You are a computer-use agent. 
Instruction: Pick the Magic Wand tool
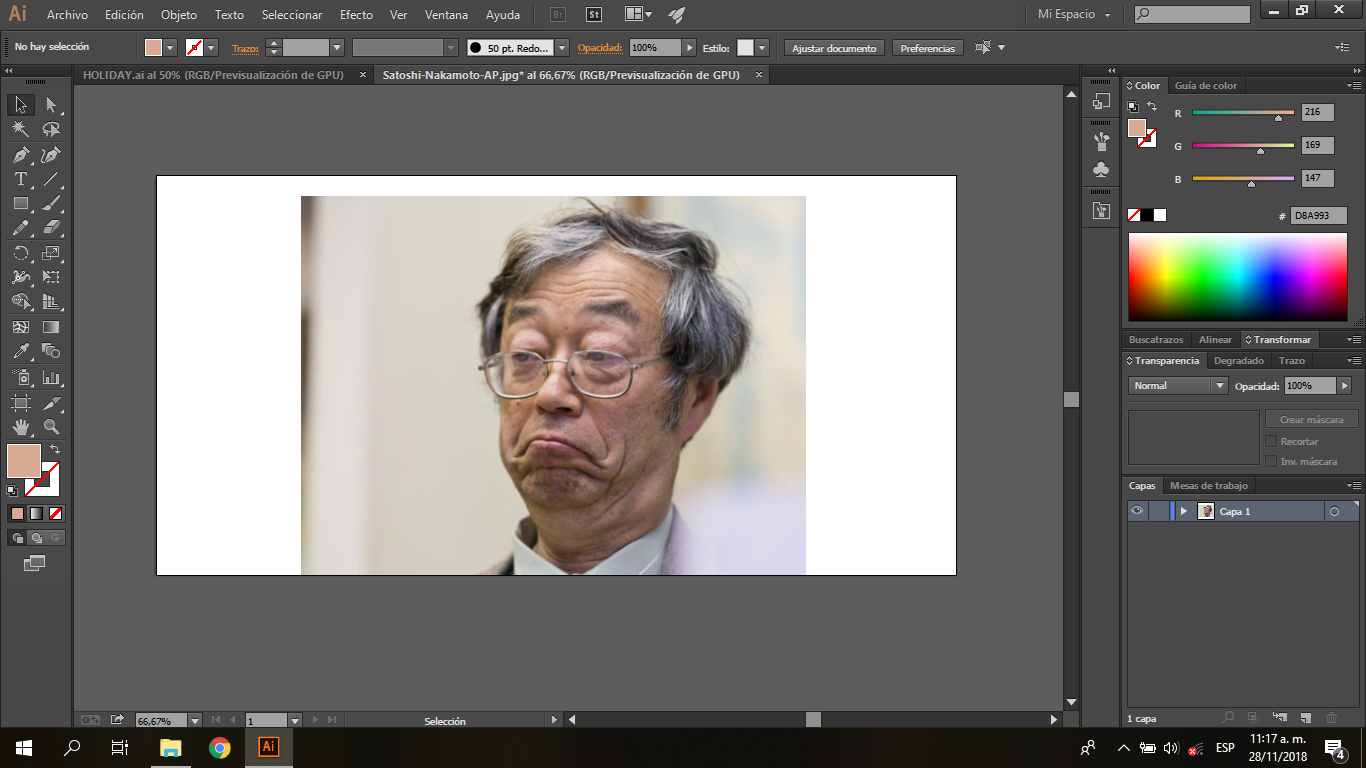[20, 130]
